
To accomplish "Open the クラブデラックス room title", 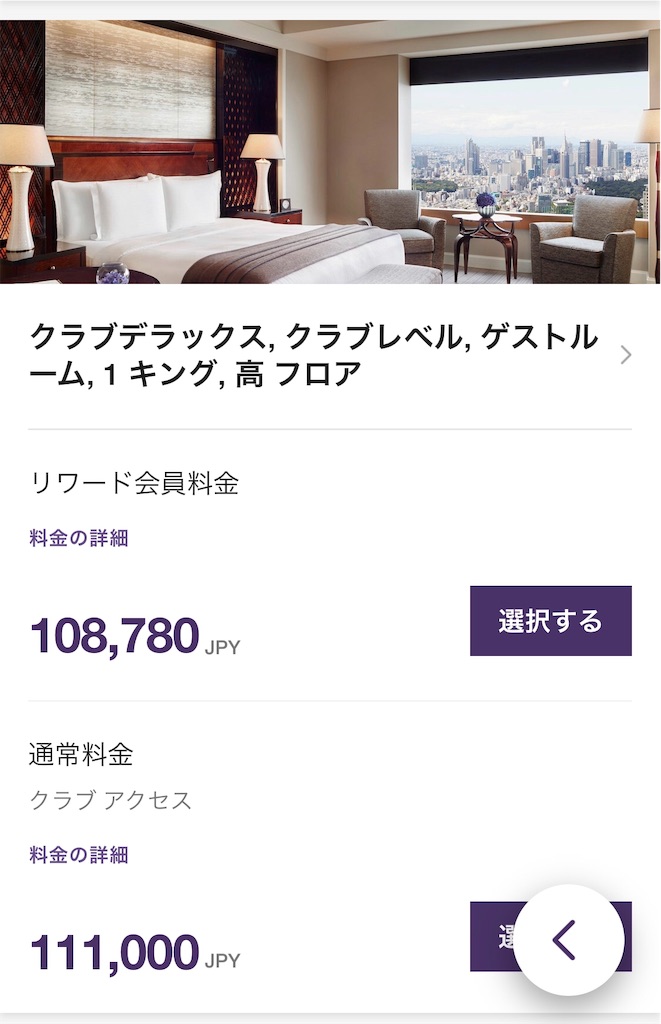I will [314, 356].
